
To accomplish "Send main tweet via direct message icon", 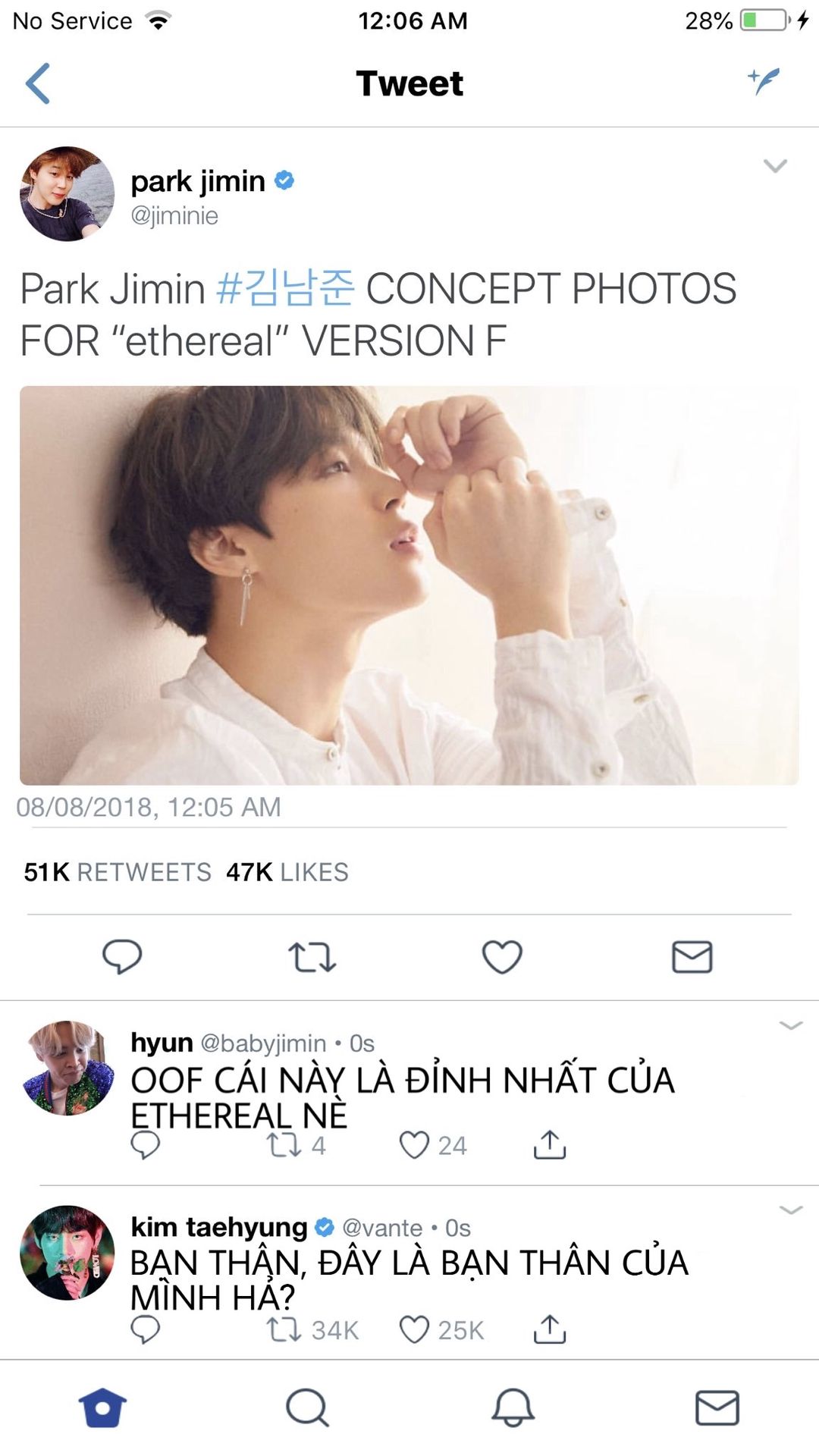I will tap(692, 957).
